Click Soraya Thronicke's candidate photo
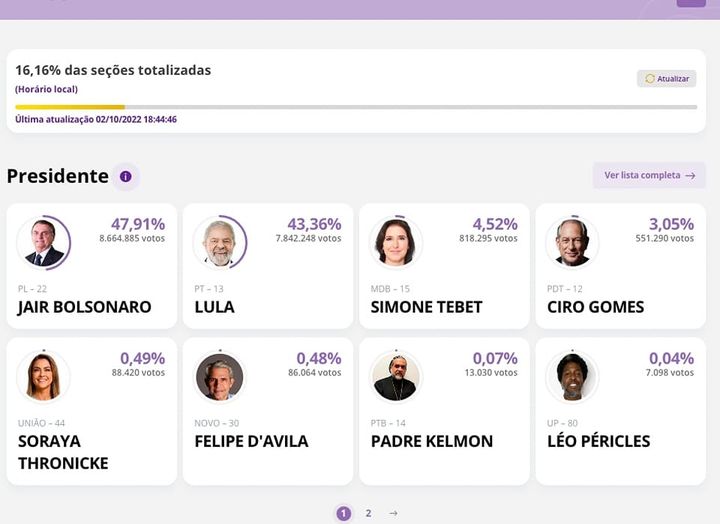This screenshot has width=720, height=524. 45,377
